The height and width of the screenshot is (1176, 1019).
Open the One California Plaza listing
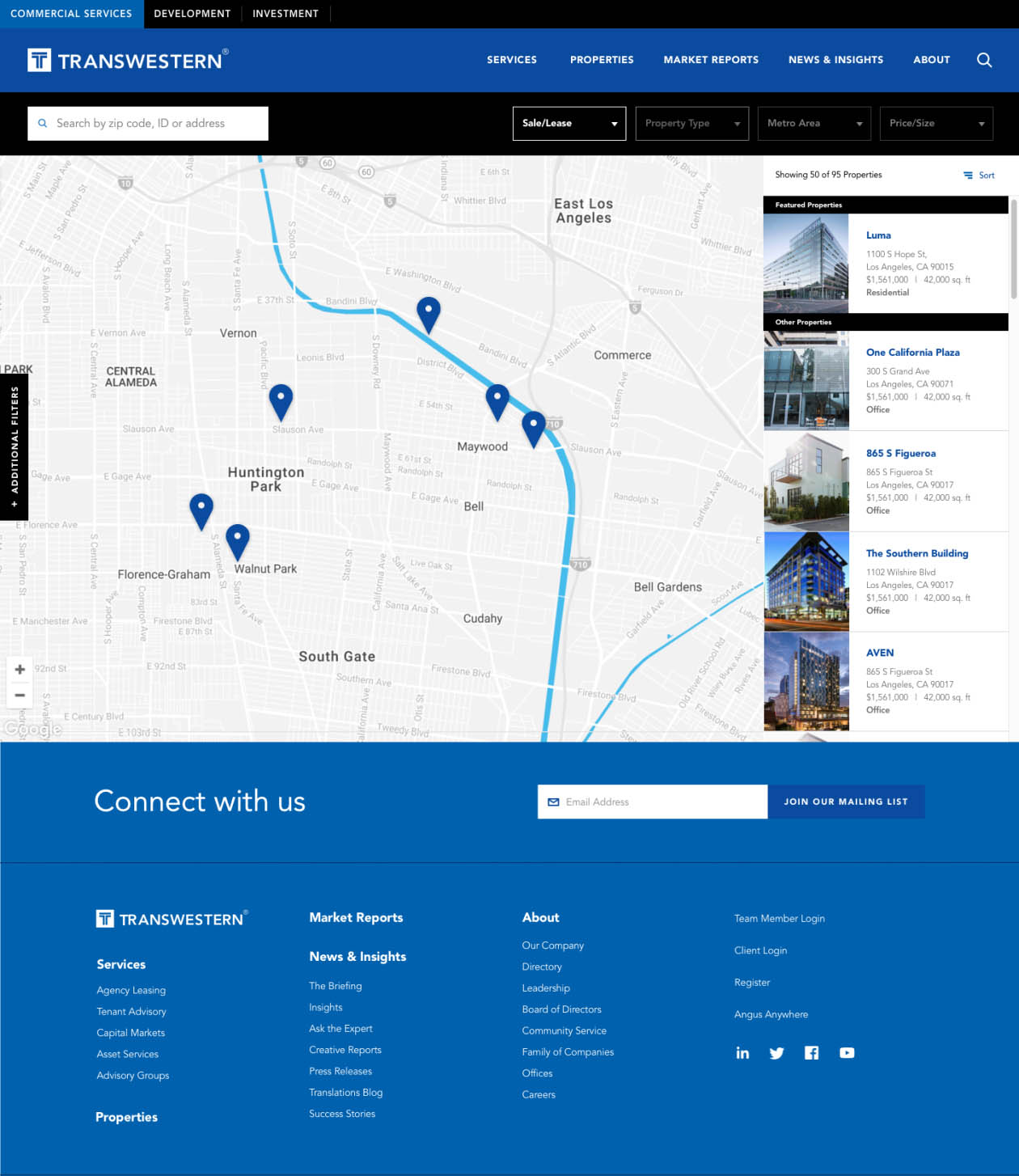[913, 353]
